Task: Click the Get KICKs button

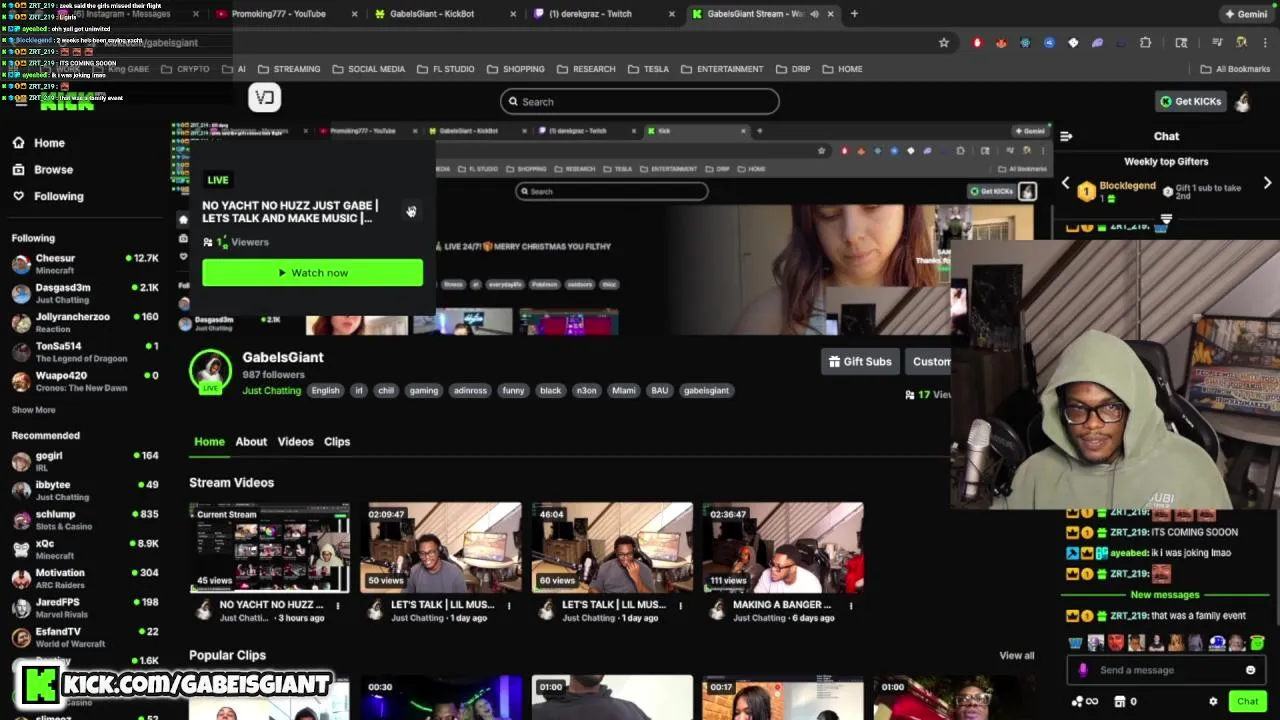Action: coord(1190,101)
